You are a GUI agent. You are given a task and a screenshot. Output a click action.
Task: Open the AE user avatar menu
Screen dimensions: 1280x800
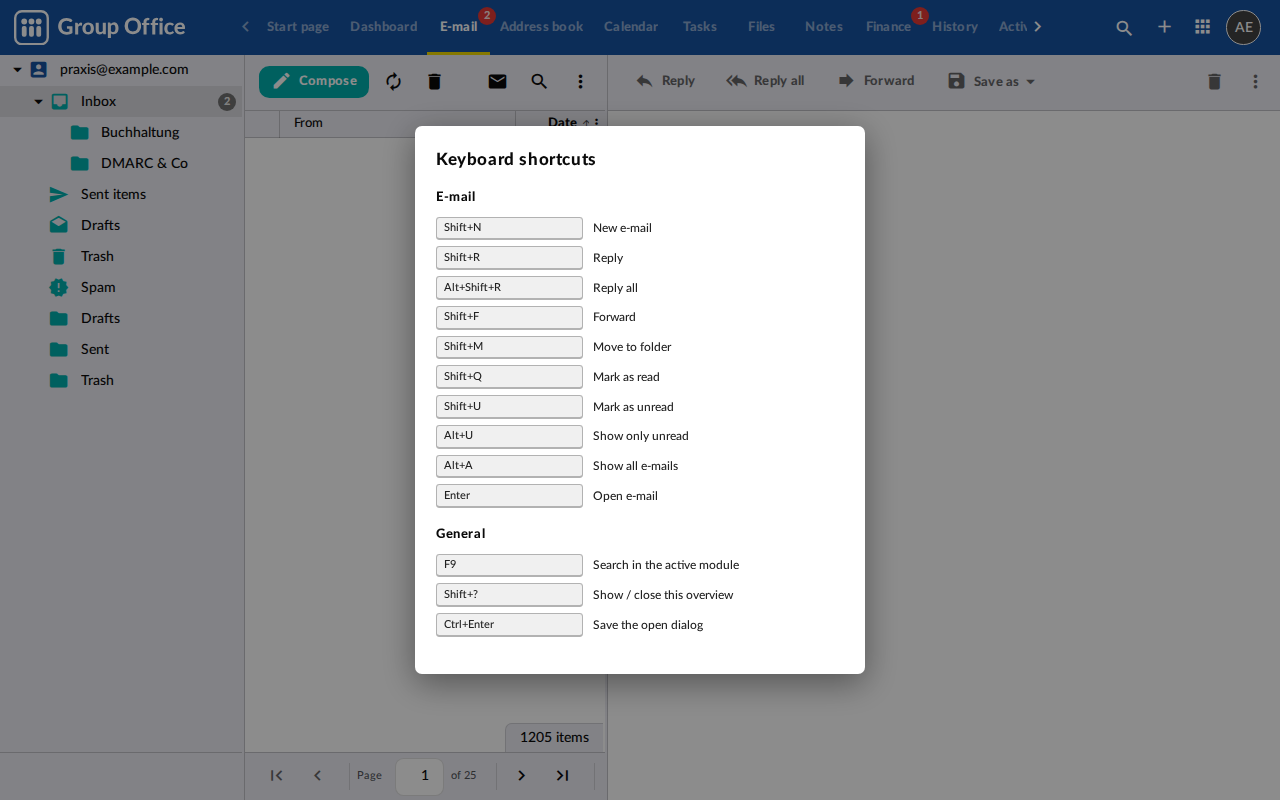pos(1243,27)
